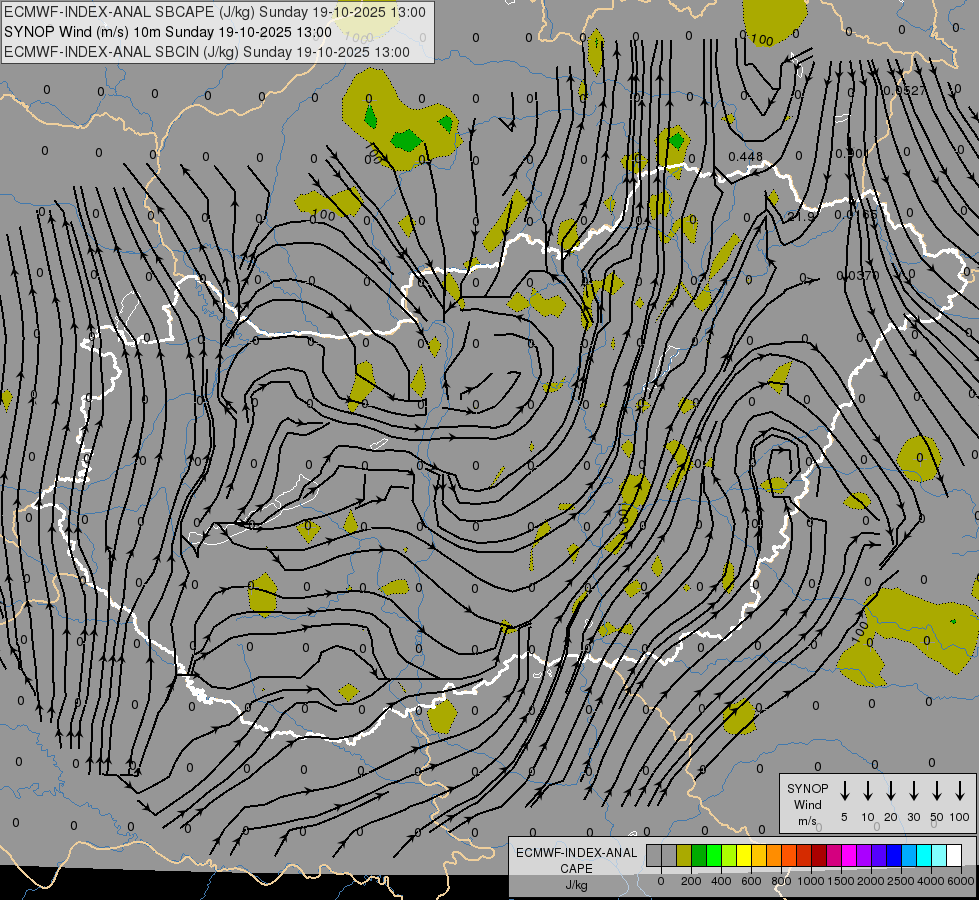Click the magenta swatch in CAPE legend

pos(849,855)
